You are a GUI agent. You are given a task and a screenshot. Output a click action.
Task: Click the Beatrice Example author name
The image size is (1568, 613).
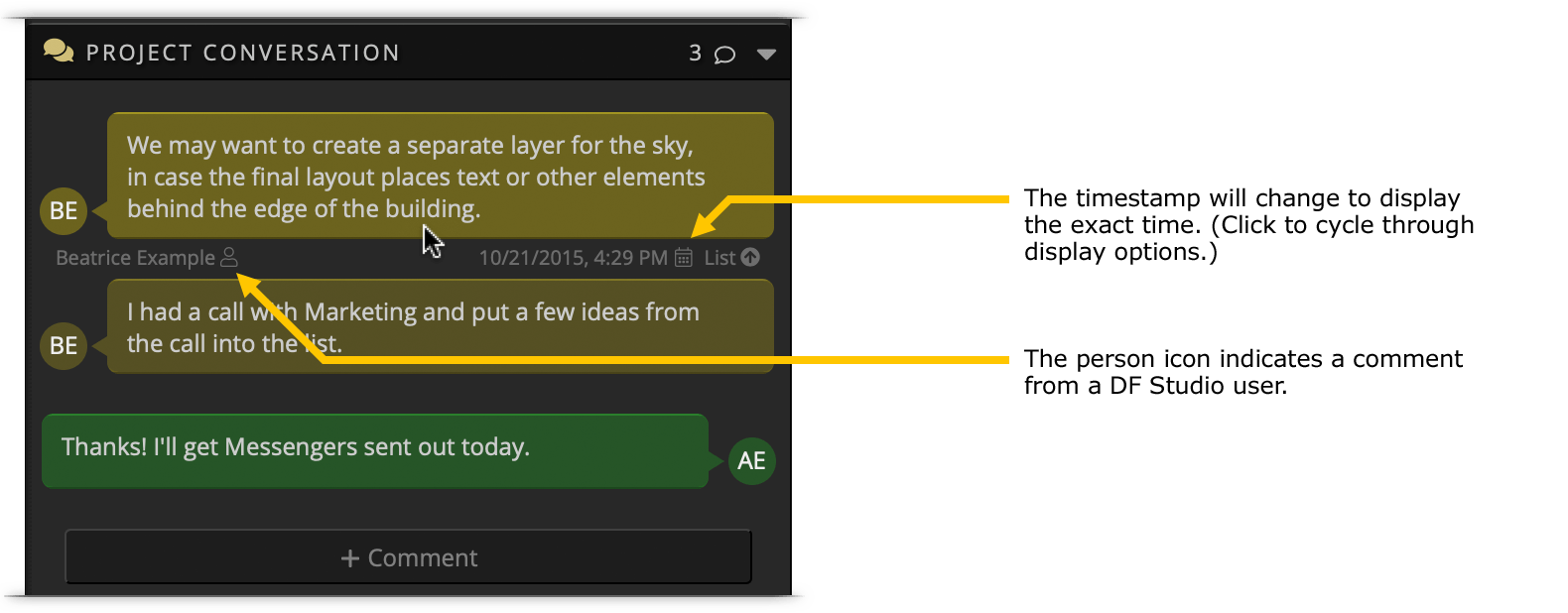(x=135, y=258)
